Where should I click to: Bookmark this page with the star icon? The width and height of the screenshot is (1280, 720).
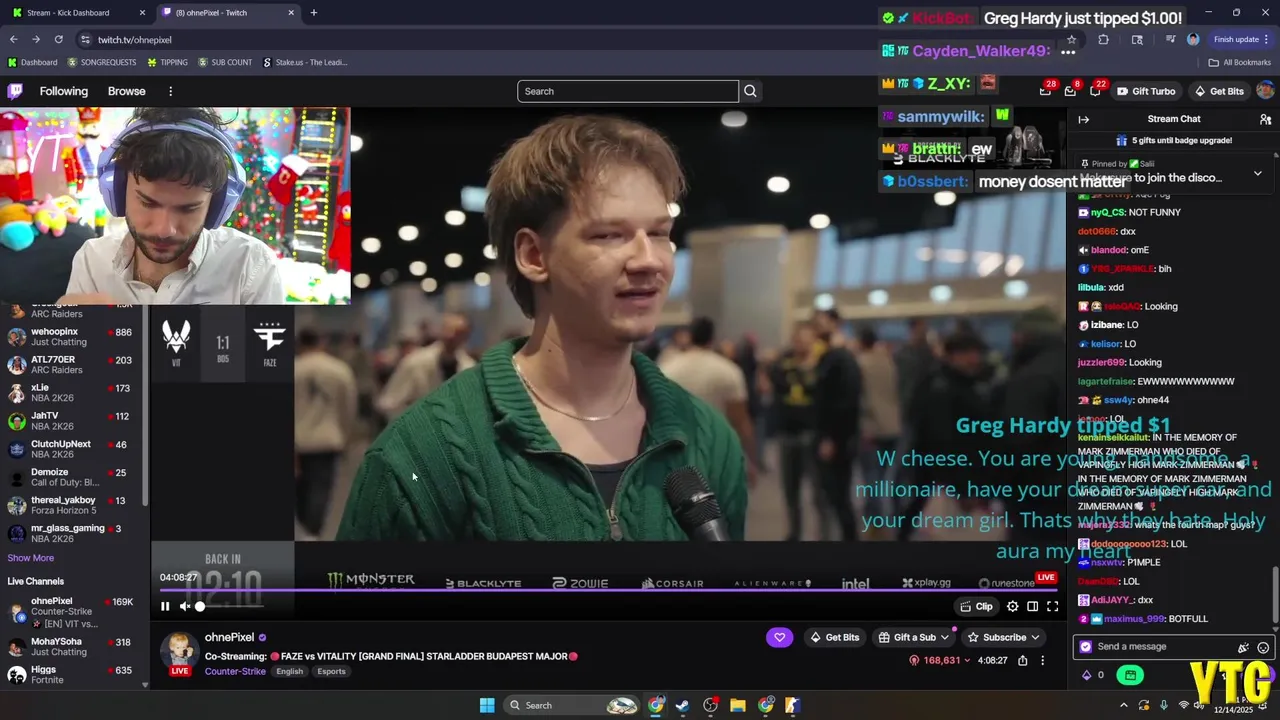(1072, 40)
